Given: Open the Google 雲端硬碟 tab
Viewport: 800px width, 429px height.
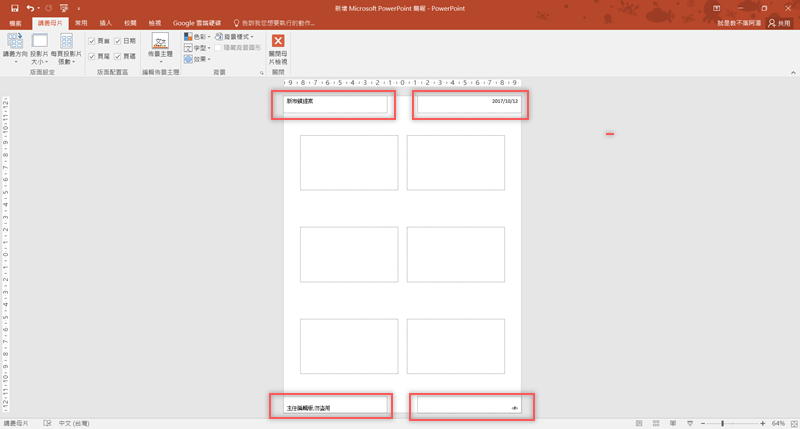Looking at the screenshot, I should pos(196,23).
